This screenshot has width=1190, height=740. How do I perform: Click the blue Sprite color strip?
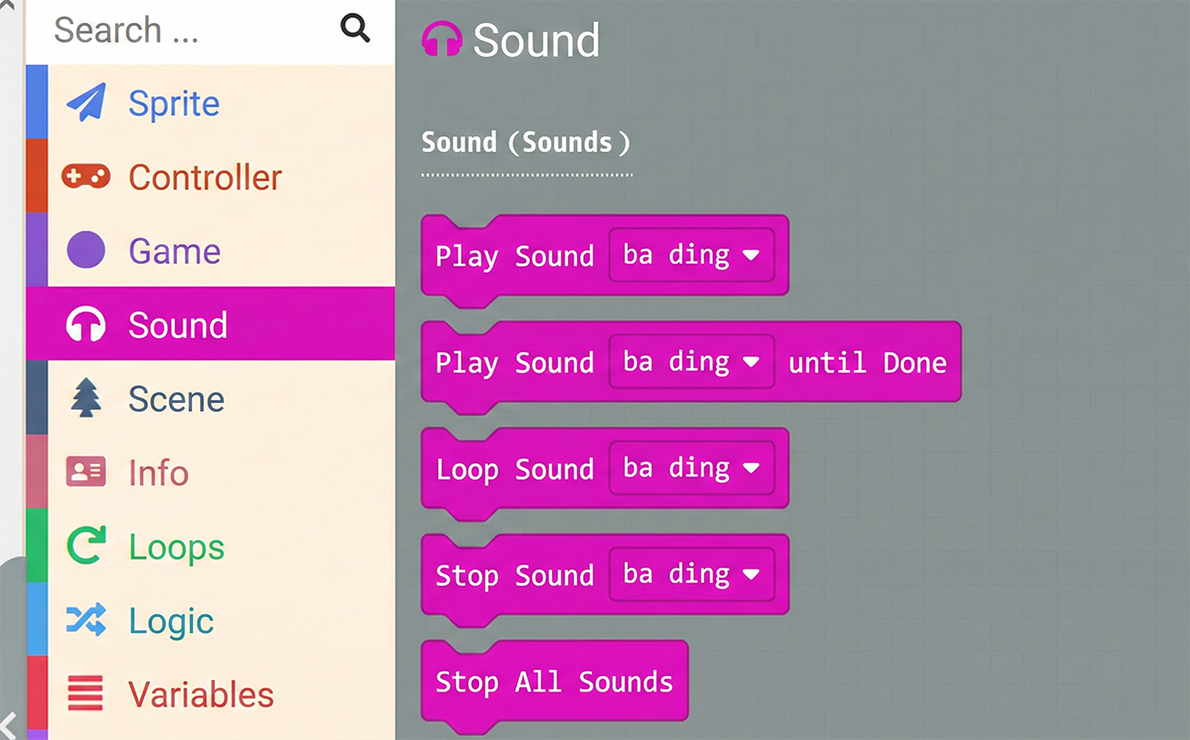click(36, 102)
